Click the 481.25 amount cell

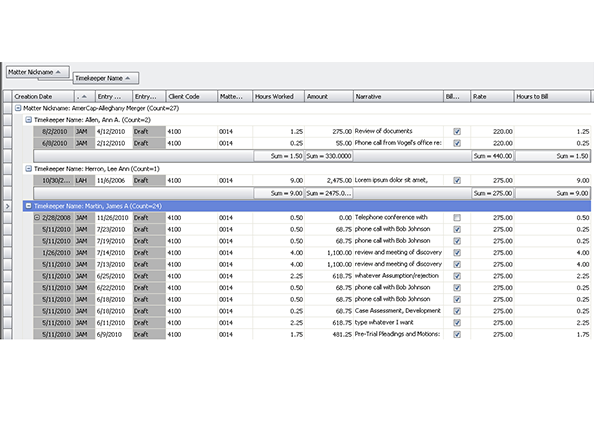pyautogui.click(x=329, y=334)
